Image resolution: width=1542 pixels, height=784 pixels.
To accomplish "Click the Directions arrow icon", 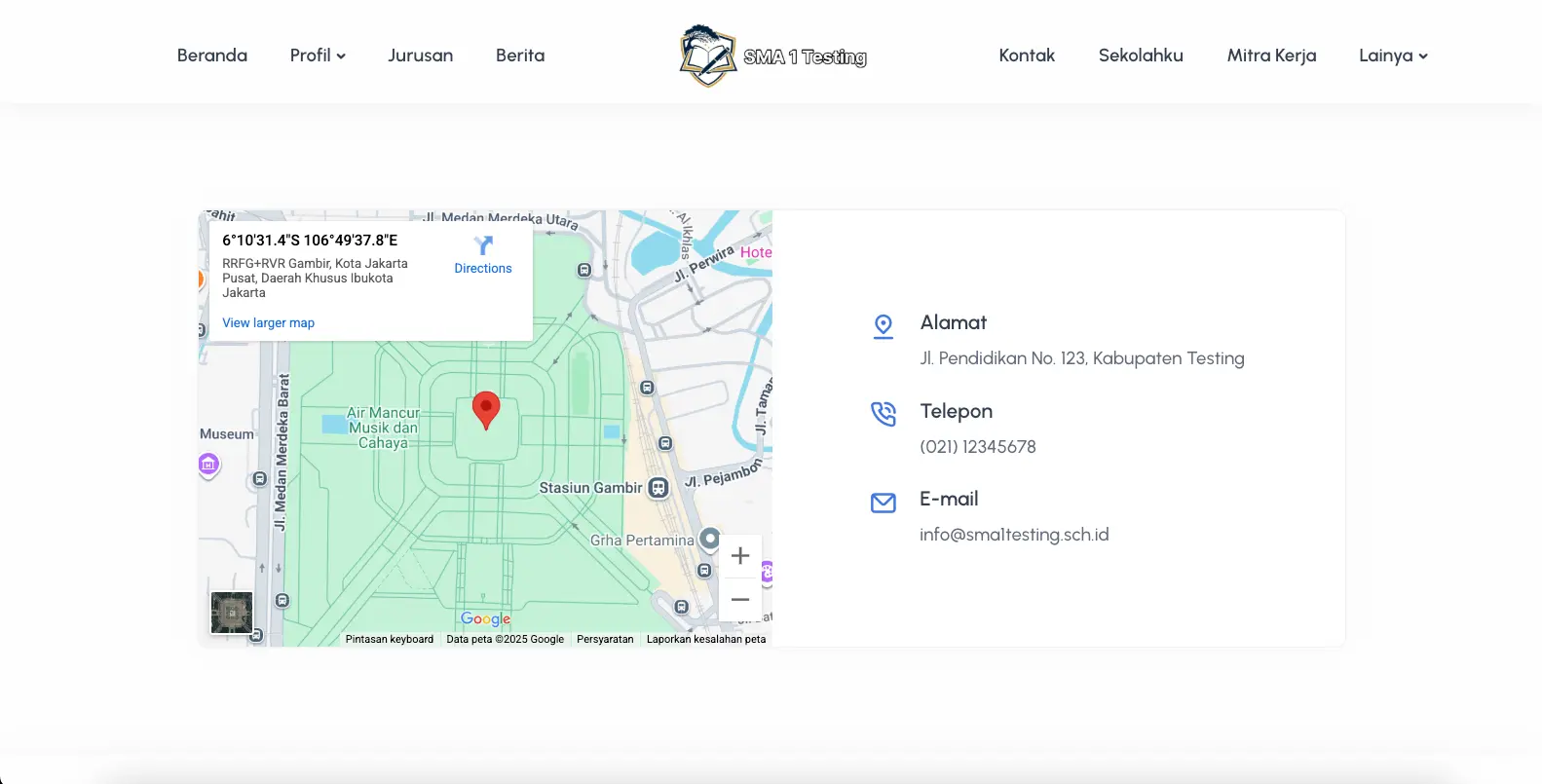I will tap(483, 245).
